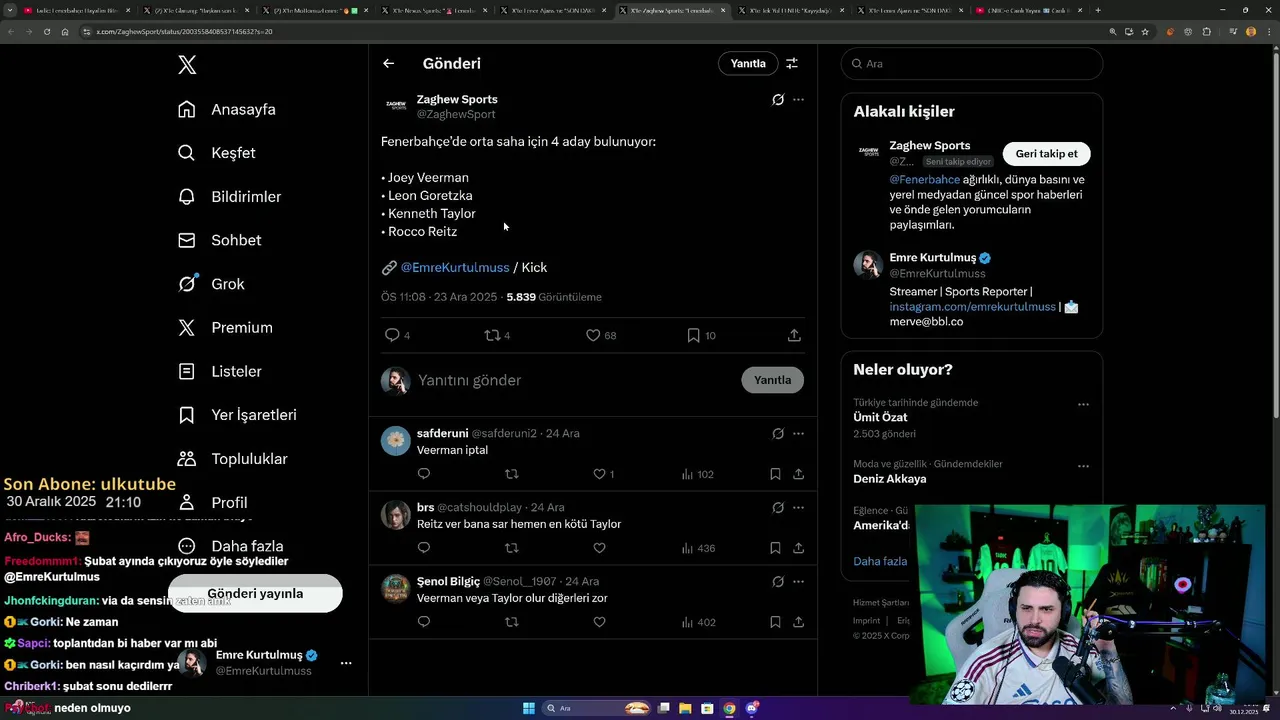
Task: Share the main post
Action: point(794,335)
